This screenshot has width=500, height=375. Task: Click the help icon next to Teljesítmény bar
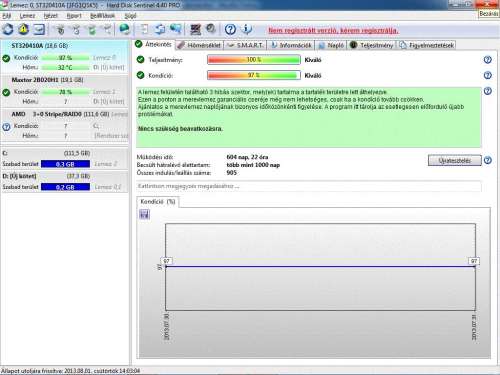pyautogui.click(x=487, y=60)
